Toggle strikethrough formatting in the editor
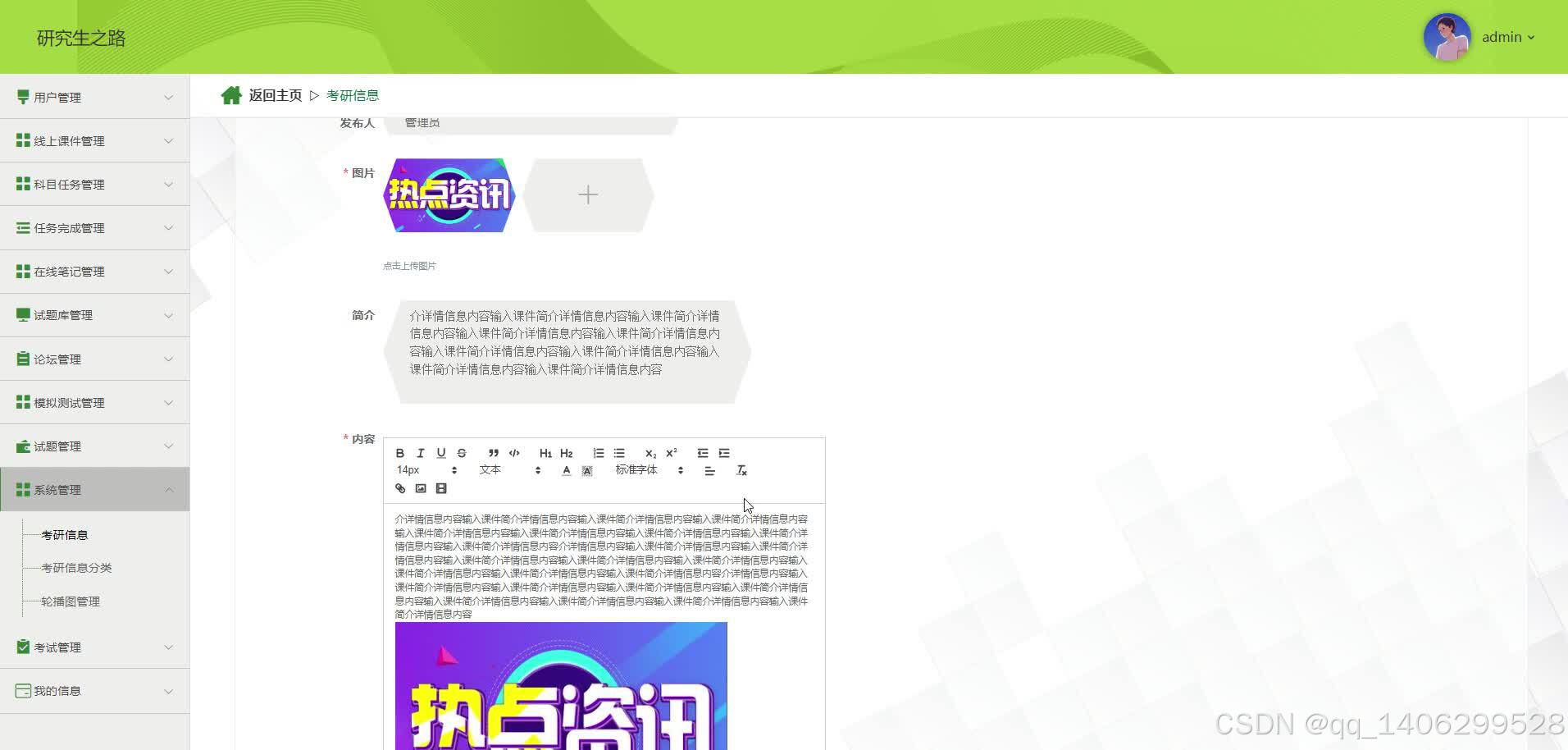1568x750 pixels. tap(462, 453)
